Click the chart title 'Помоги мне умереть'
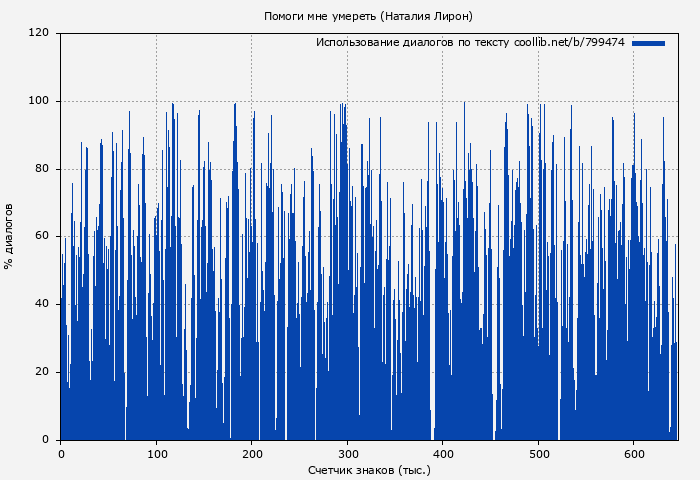 pos(368,16)
